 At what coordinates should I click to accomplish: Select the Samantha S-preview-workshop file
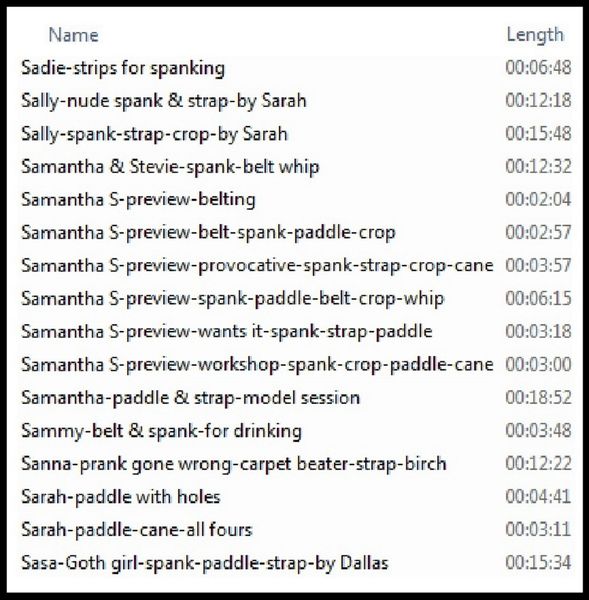(295, 364)
